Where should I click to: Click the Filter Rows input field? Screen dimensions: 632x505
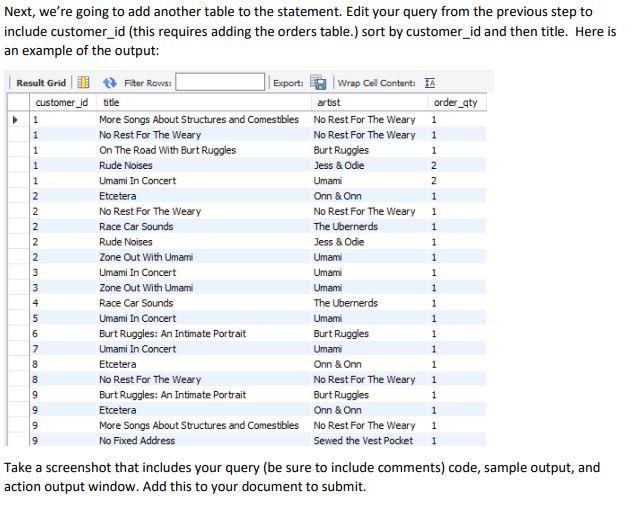[x=220, y=82]
